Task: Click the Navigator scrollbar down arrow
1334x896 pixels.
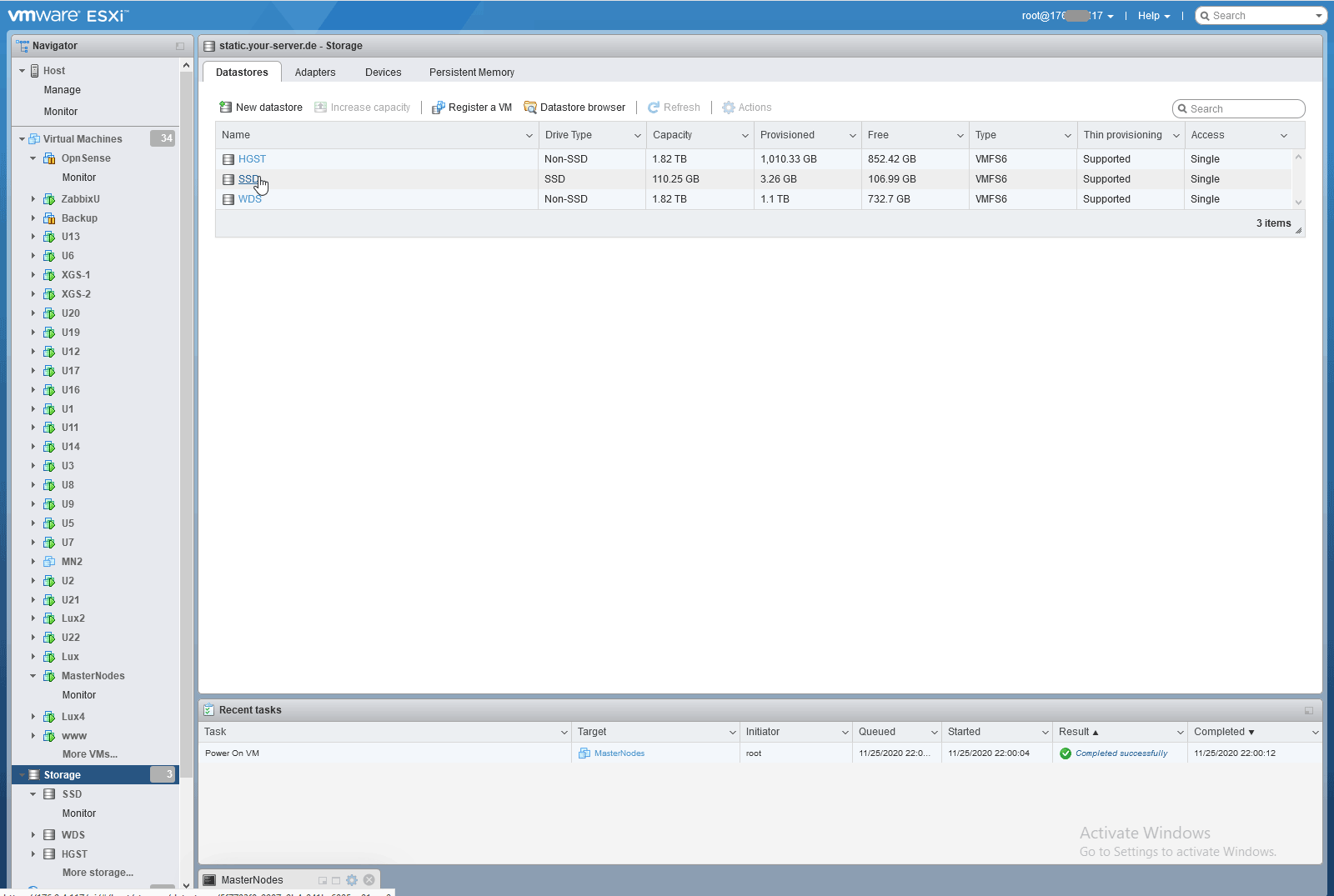Action: tap(186, 886)
